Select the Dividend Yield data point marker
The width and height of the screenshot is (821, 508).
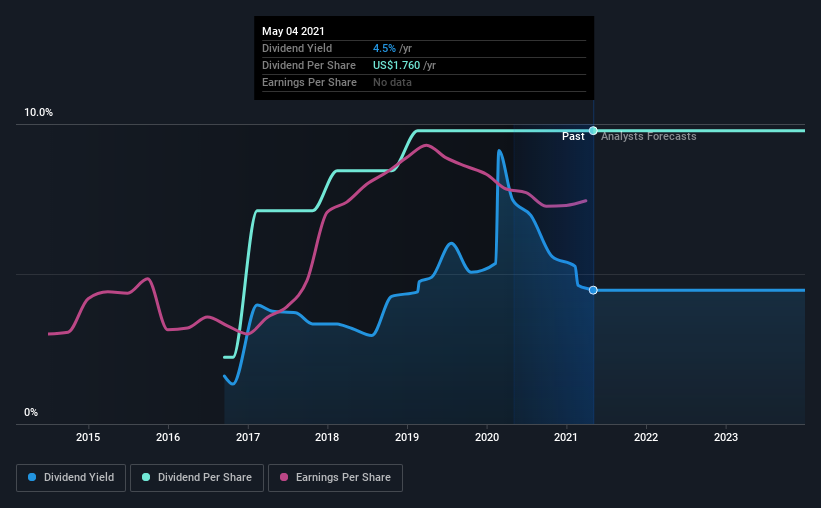593,290
